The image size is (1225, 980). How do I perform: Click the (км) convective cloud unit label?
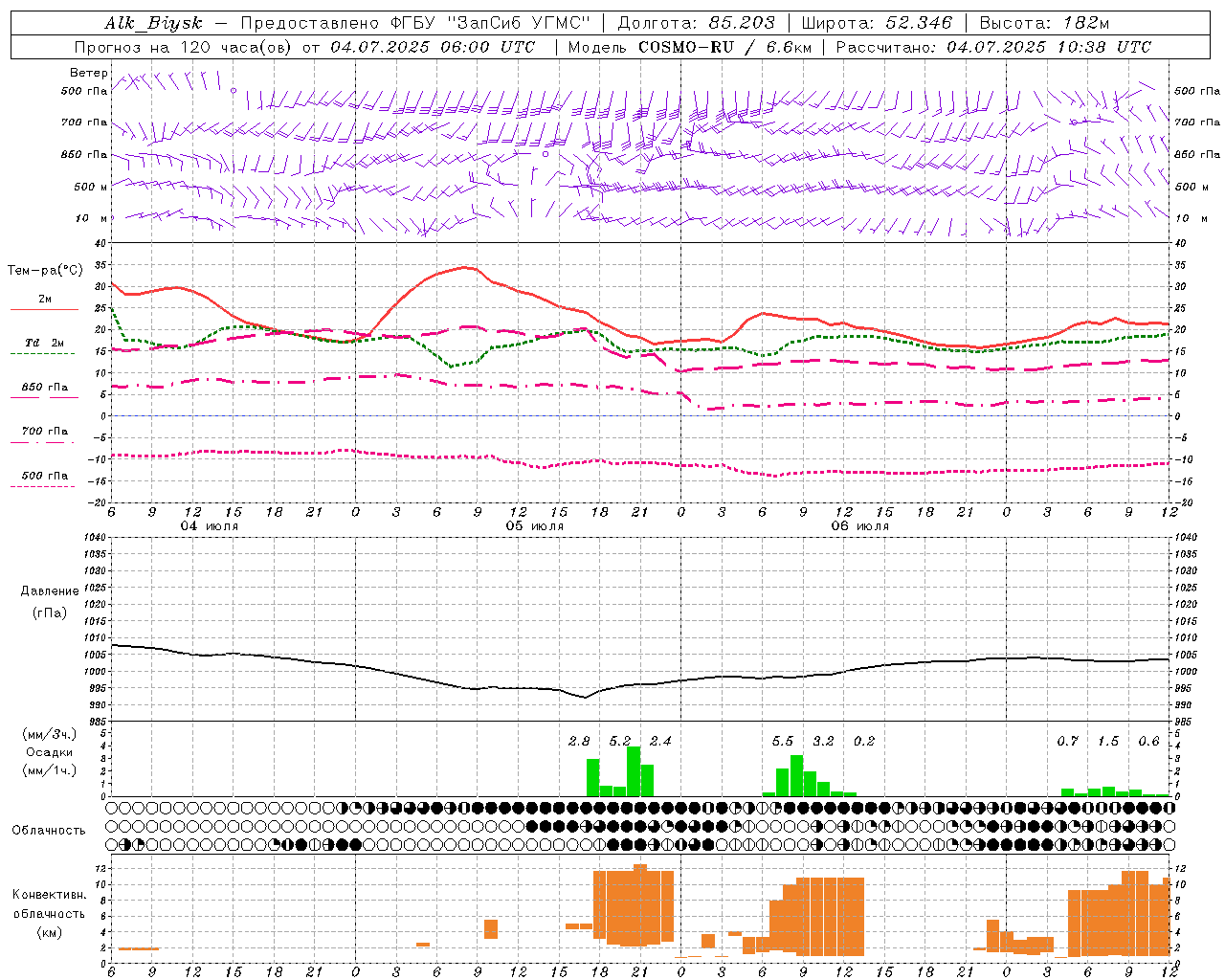tap(49, 932)
